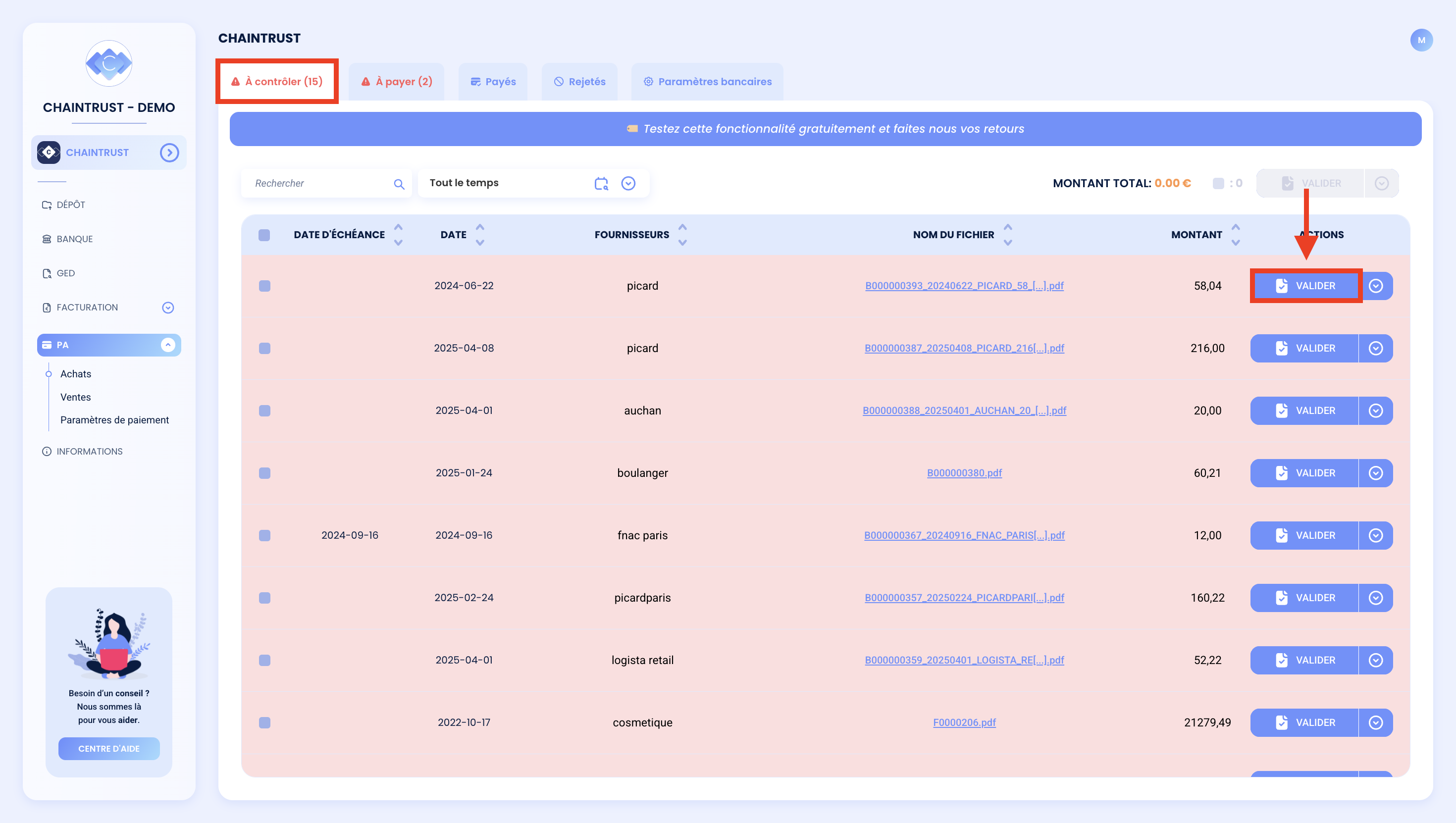
Task: Validate the picard 58,04 invoice
Action: pos(1305,286)
